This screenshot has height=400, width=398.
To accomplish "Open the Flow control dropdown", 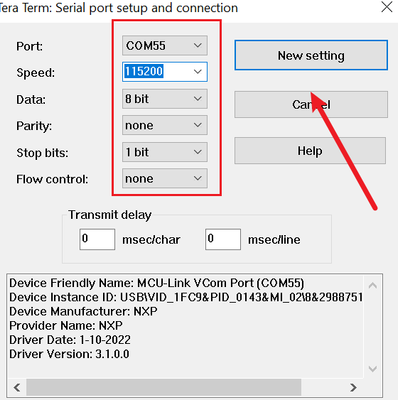I will (x=165, y=178).
